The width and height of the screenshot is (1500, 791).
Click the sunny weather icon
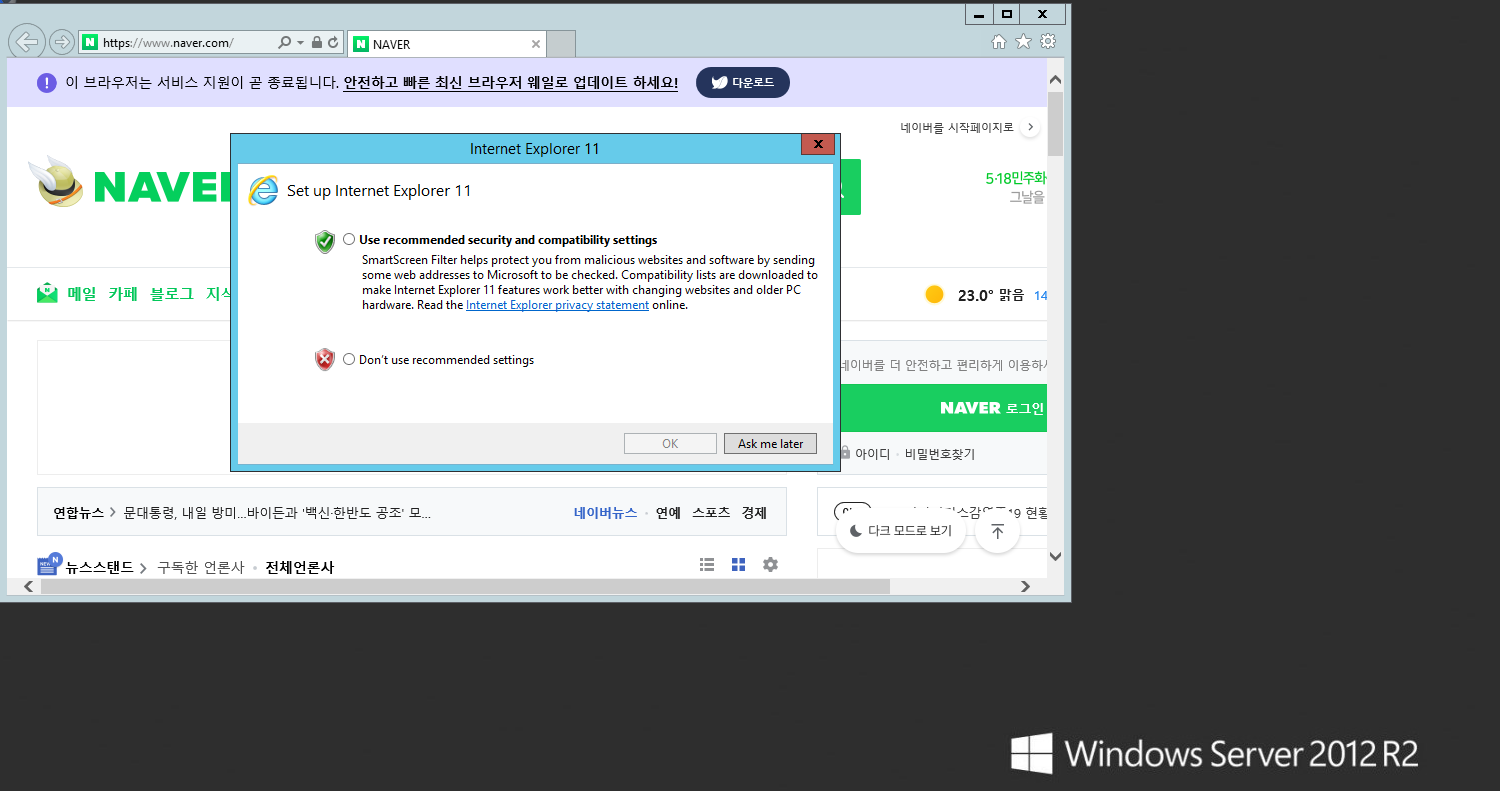934,295
